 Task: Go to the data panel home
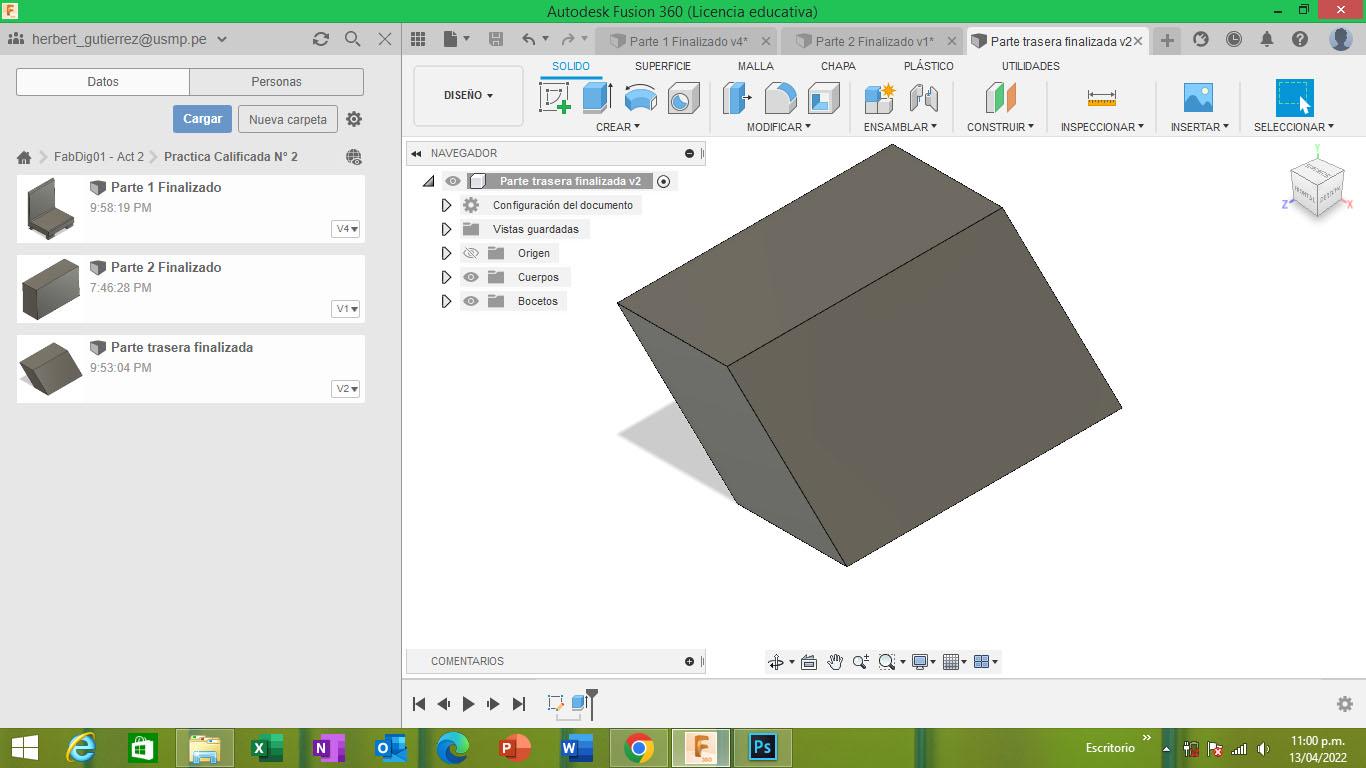click(x=24, y=157)
